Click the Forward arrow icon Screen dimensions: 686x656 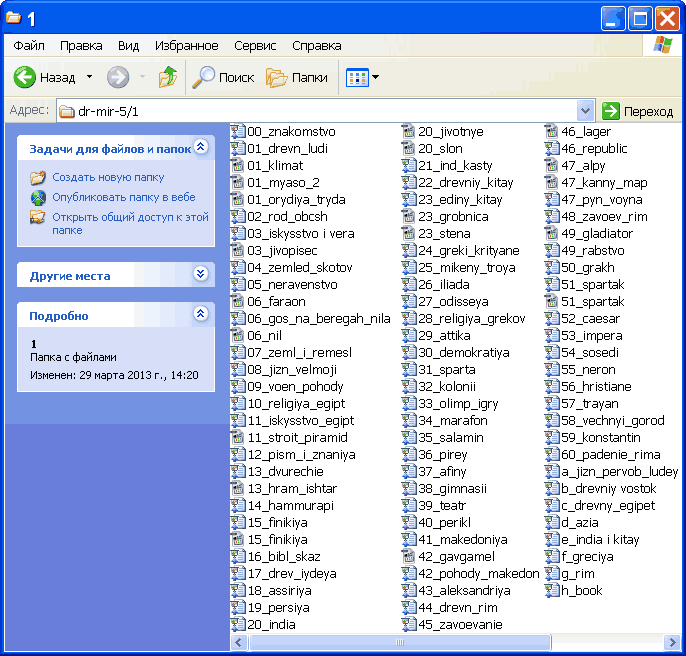[118, 77]
